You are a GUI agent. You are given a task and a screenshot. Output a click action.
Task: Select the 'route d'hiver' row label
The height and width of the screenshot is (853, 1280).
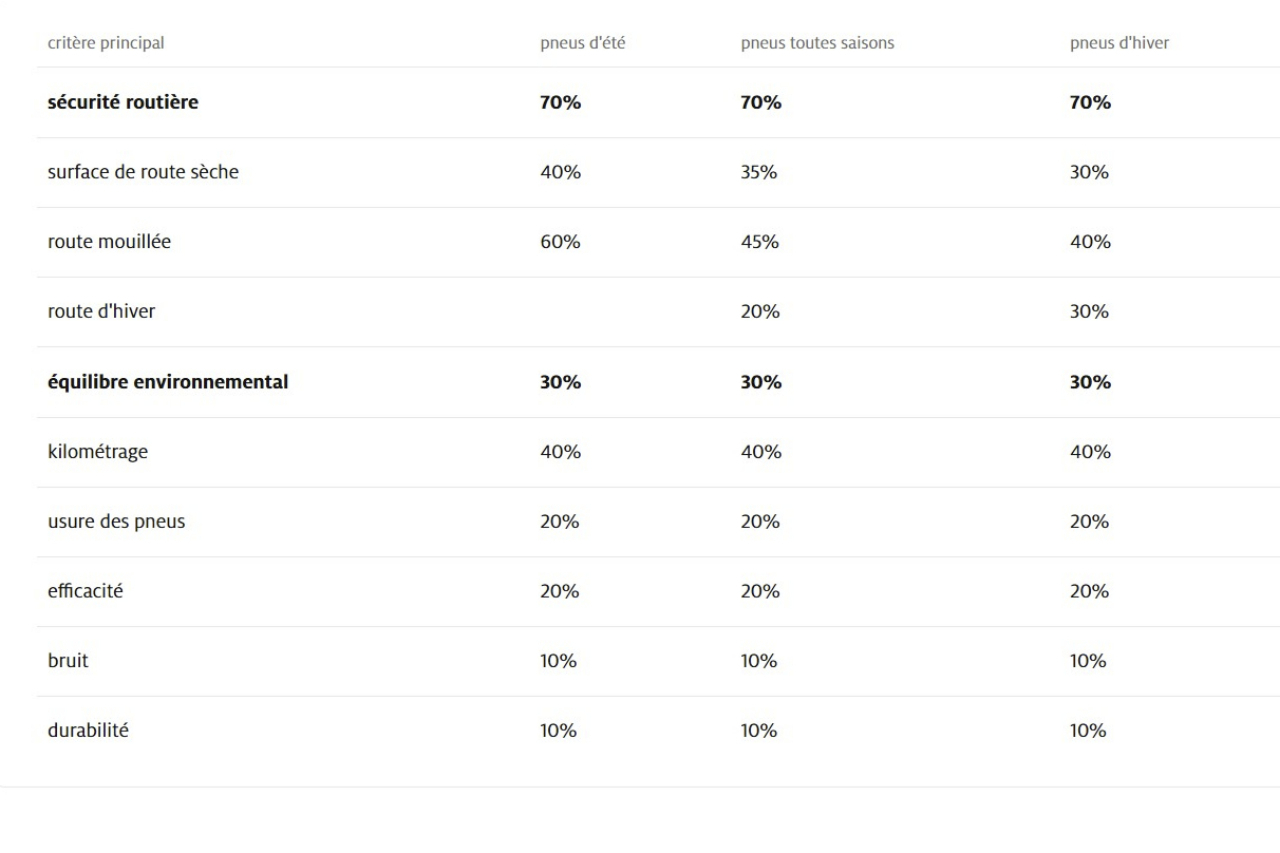(101, 312)
